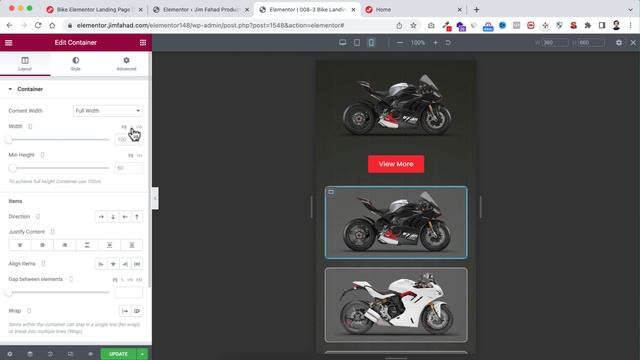The height and width of the screenshot is (360, 640).
Task: Open save options arrow beside UPDATE
Action: point(142,354)
